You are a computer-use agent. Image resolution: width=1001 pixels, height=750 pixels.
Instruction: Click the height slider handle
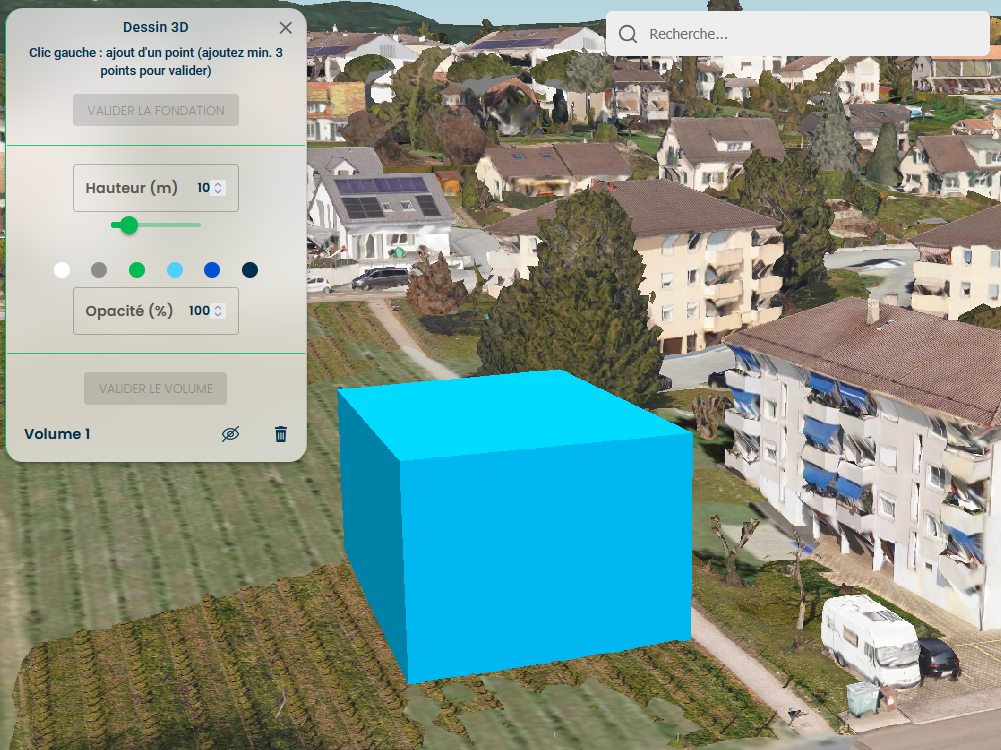(129, 225)
